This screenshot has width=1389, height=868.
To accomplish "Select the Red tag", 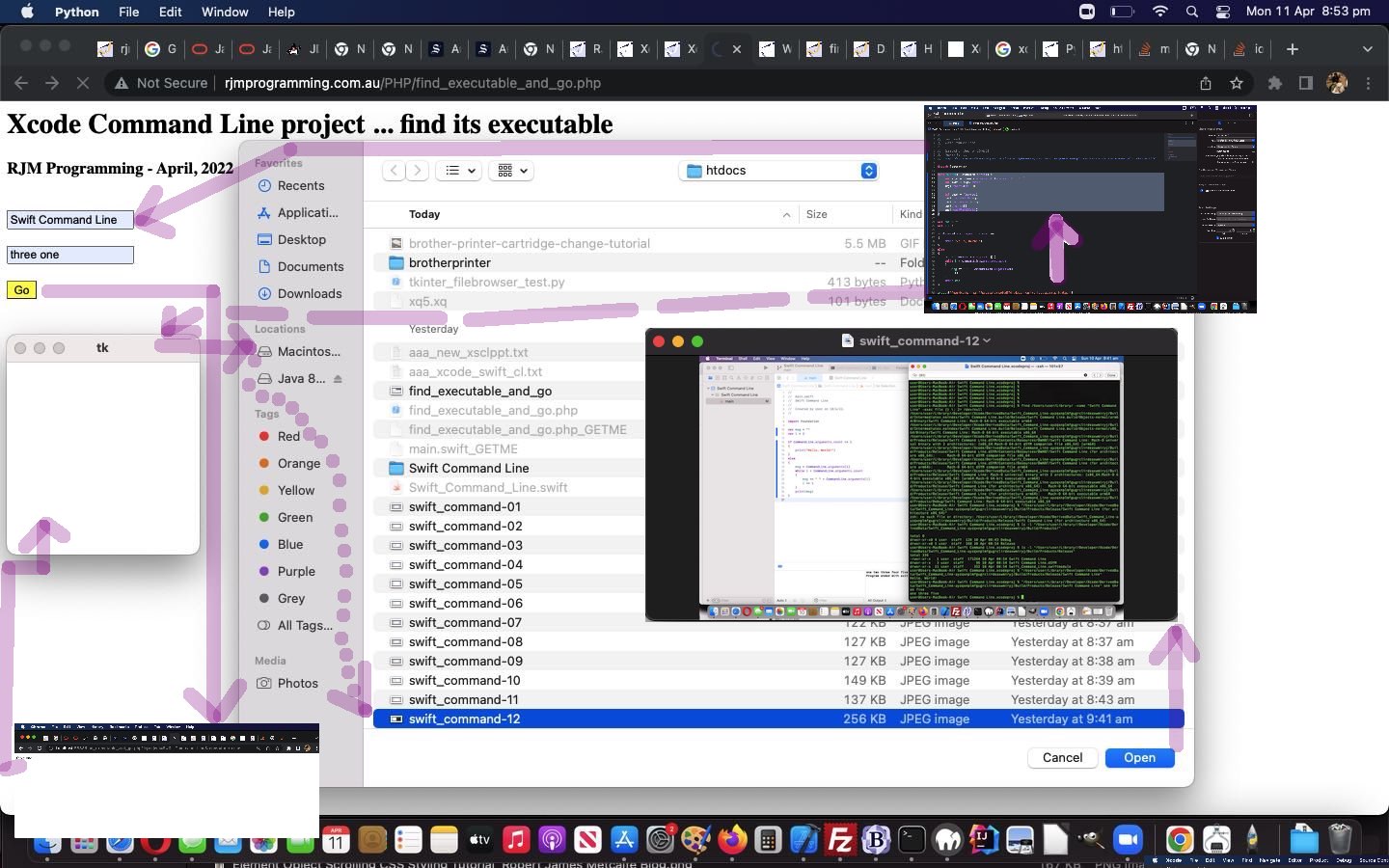I will [288, 436].
